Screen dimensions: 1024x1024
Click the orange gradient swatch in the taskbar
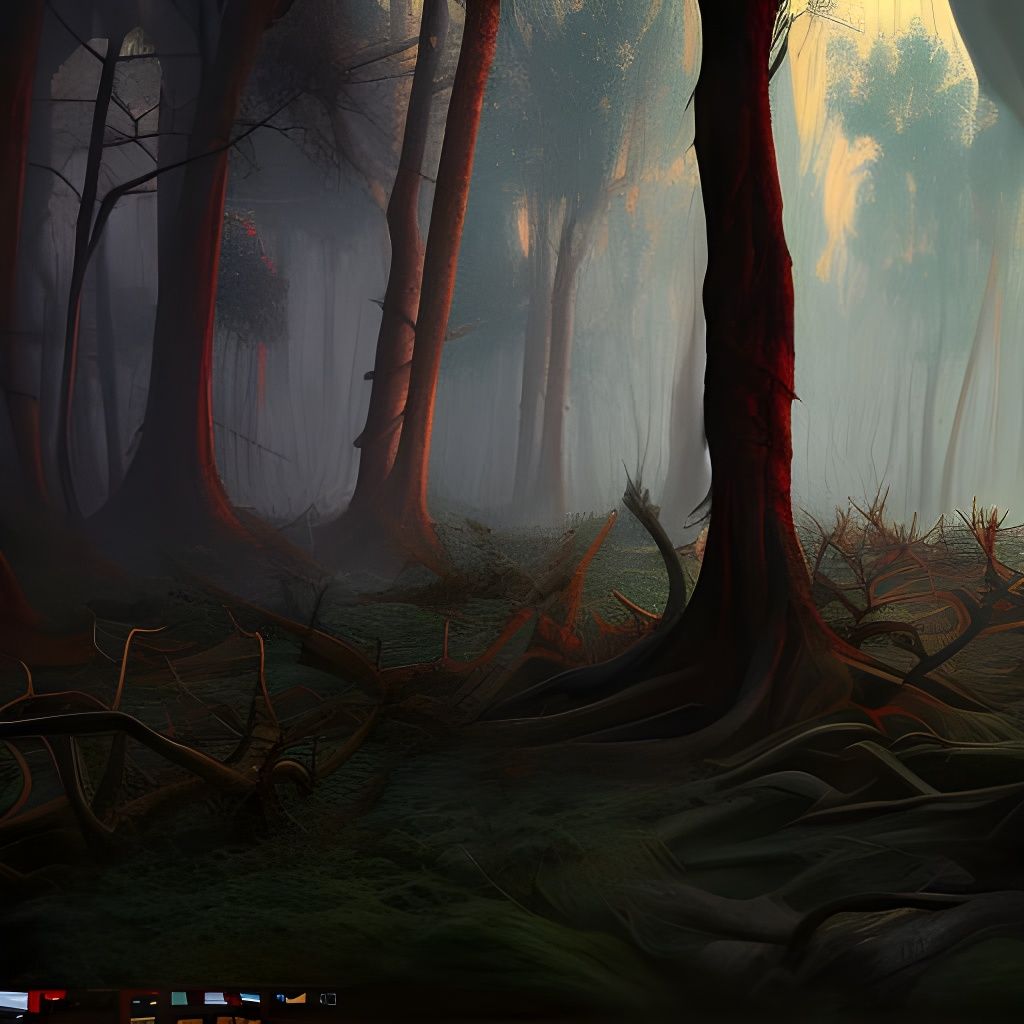[296, 997]
